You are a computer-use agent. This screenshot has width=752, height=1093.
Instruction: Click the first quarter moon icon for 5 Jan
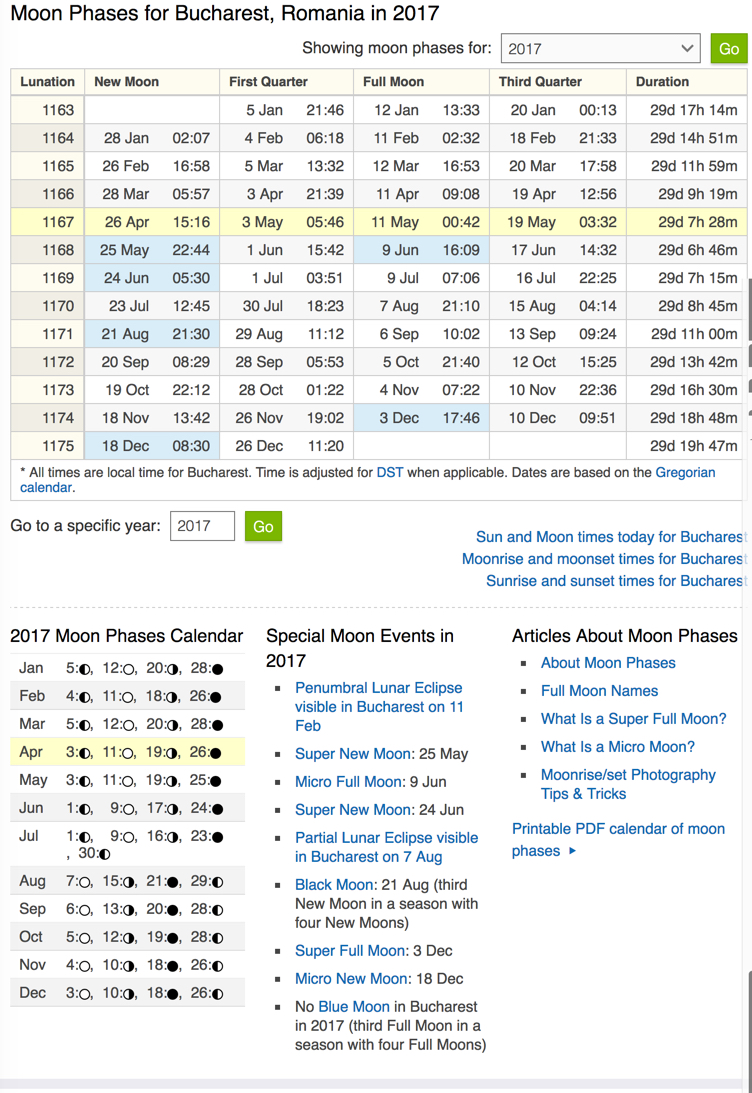85,668
